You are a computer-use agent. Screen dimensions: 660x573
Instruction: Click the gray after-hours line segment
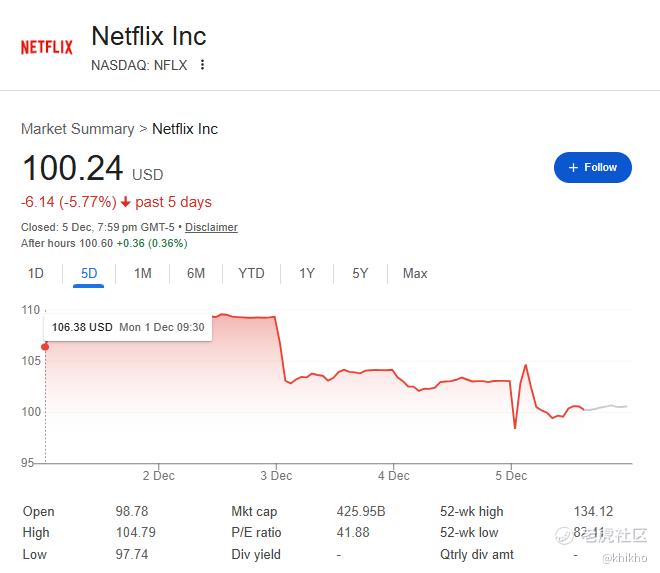(608, 407)
